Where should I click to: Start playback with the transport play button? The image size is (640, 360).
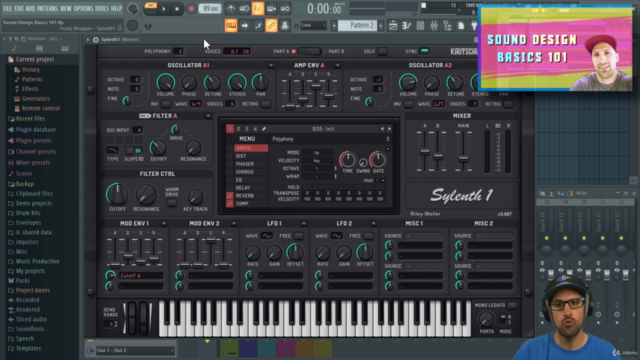pyautogui.click(x=164, y=9)
